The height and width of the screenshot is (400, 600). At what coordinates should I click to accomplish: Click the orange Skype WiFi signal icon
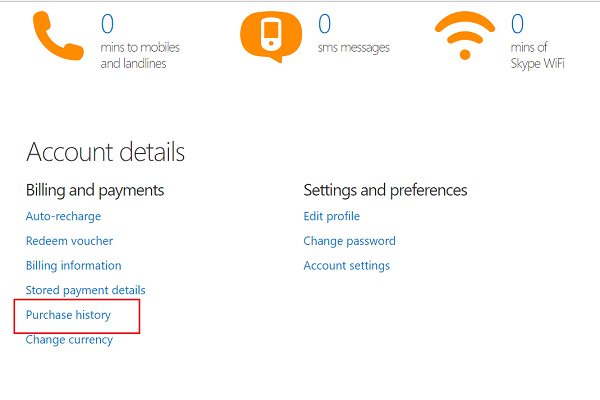tap(465, 35)
